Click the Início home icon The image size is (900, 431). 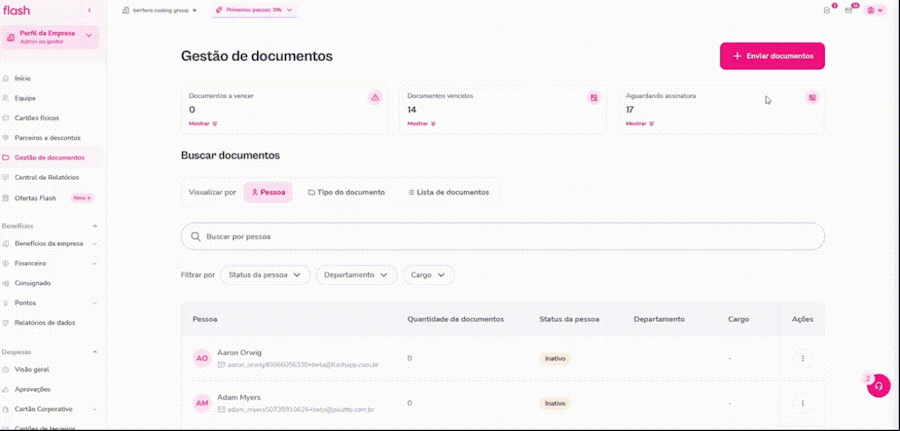[6, 79]
